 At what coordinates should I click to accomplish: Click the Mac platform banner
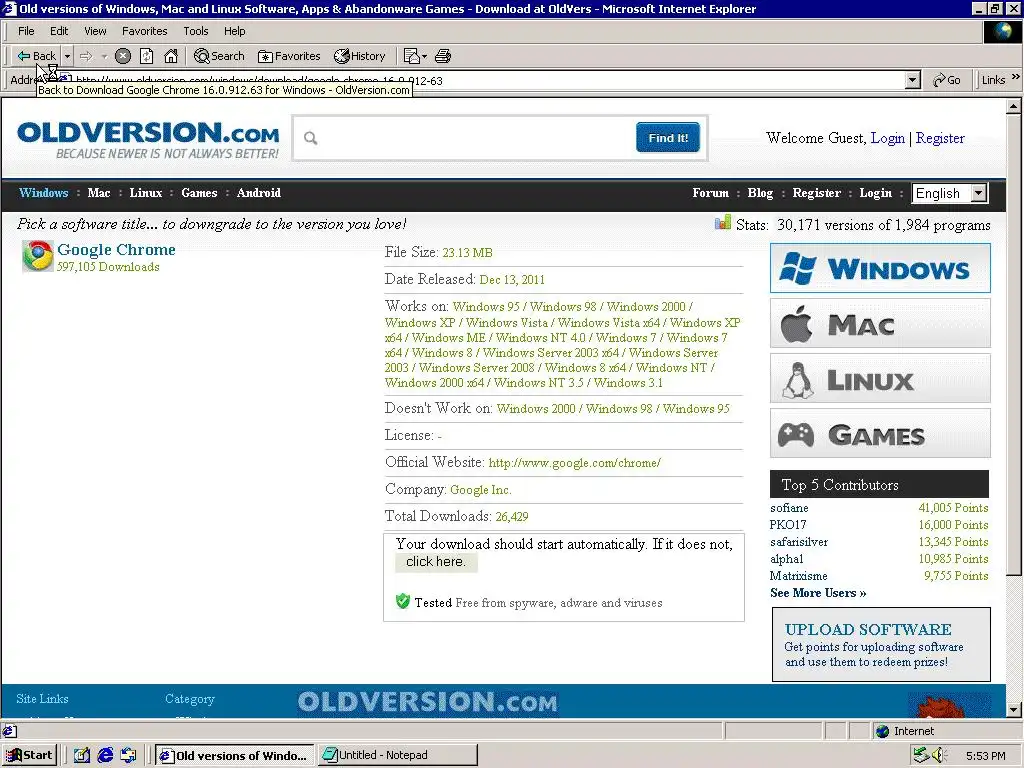click(880, 324)
